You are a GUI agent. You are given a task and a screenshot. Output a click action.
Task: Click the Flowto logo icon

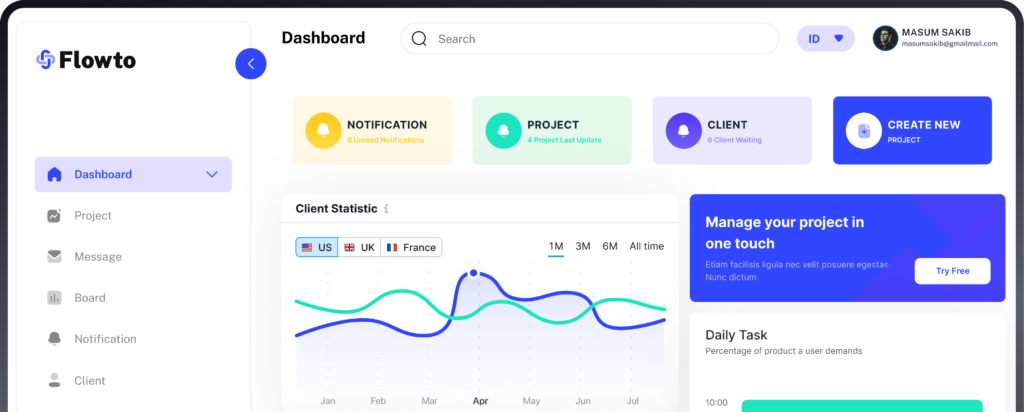[45, 60]
